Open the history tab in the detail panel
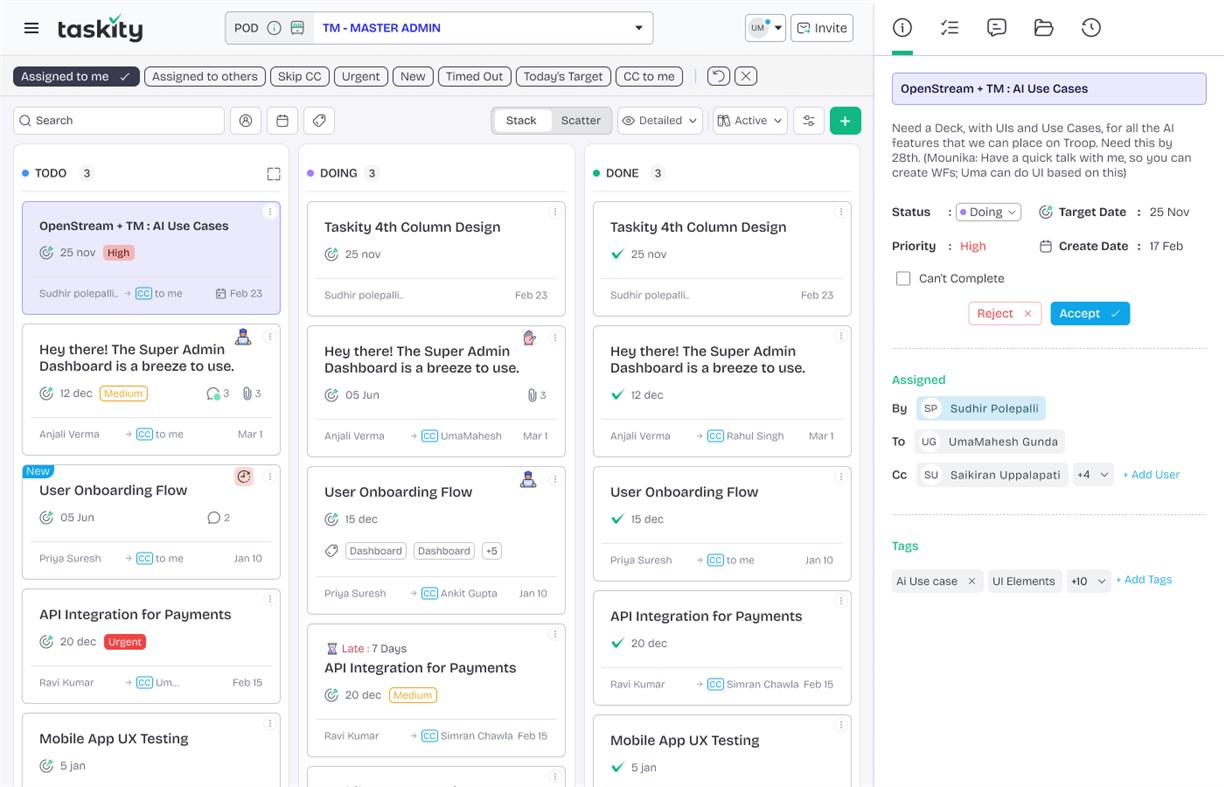The image size is (1224, 787). (1091, 28)
